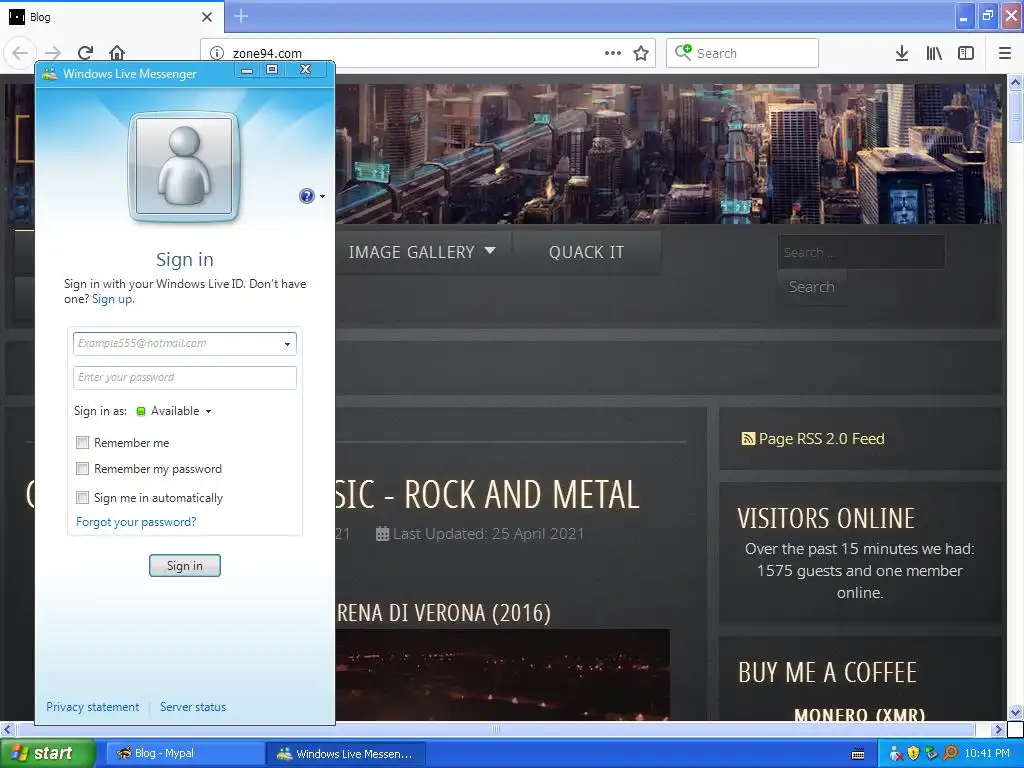This screenshot has width=1024, height=768.
Task: Click the taskbar clock 10:41 PM
Action: (x=987, y=754)
